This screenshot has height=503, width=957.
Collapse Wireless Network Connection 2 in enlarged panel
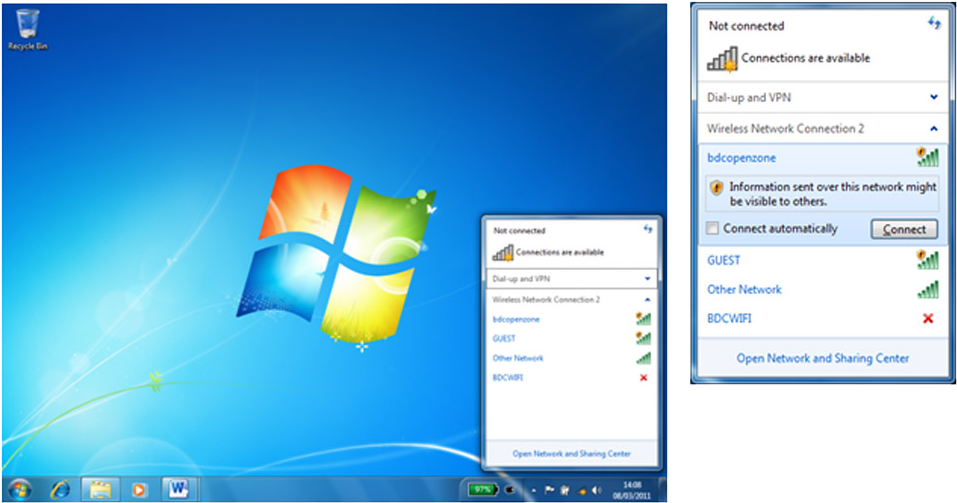click(x=933, y=128)
